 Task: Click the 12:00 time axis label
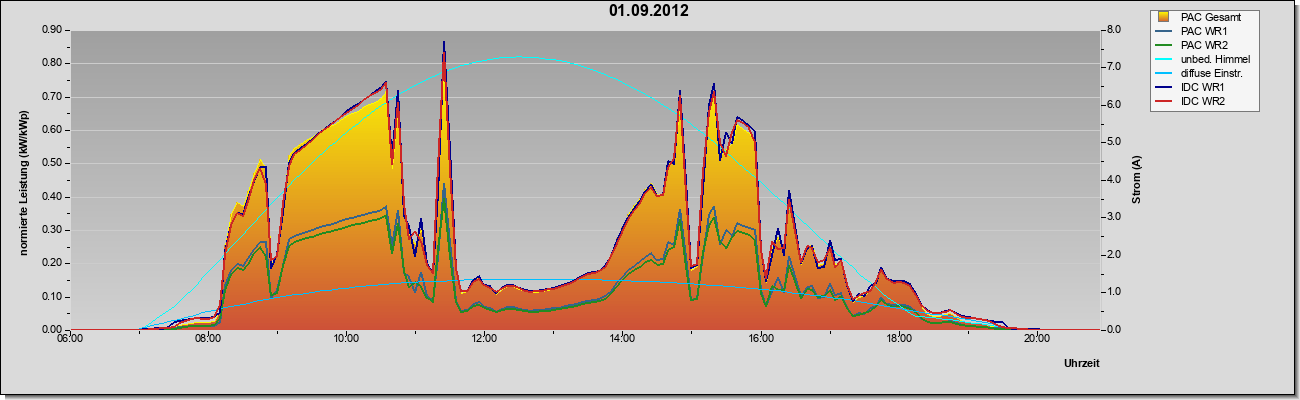pos(484,339)
